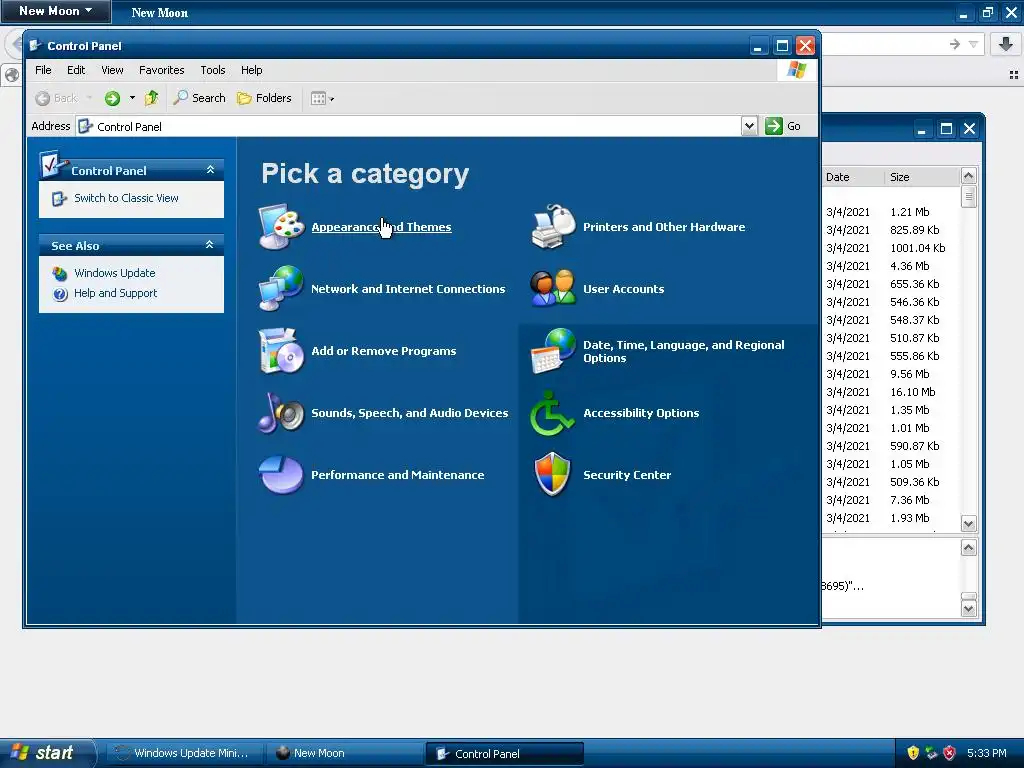Click the lower pane scroll up arrow
Screen dimensions: 1024x768
(x=968, y=547)
